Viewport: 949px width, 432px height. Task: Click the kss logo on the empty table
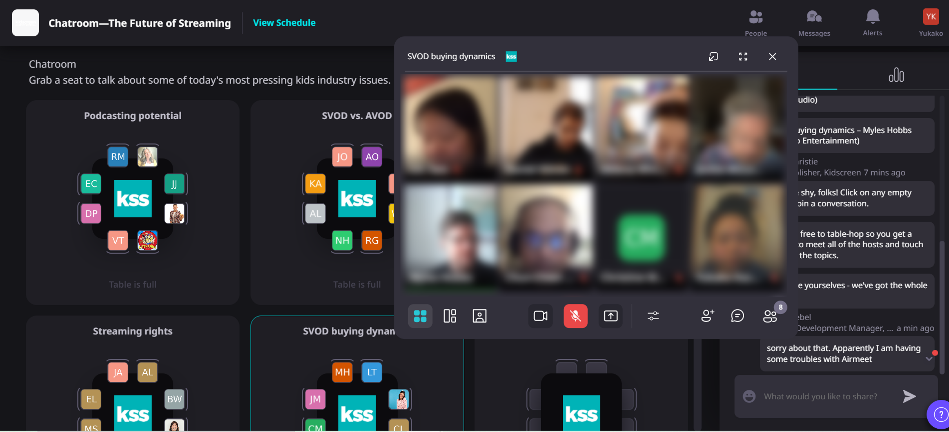tap(581, 413)
